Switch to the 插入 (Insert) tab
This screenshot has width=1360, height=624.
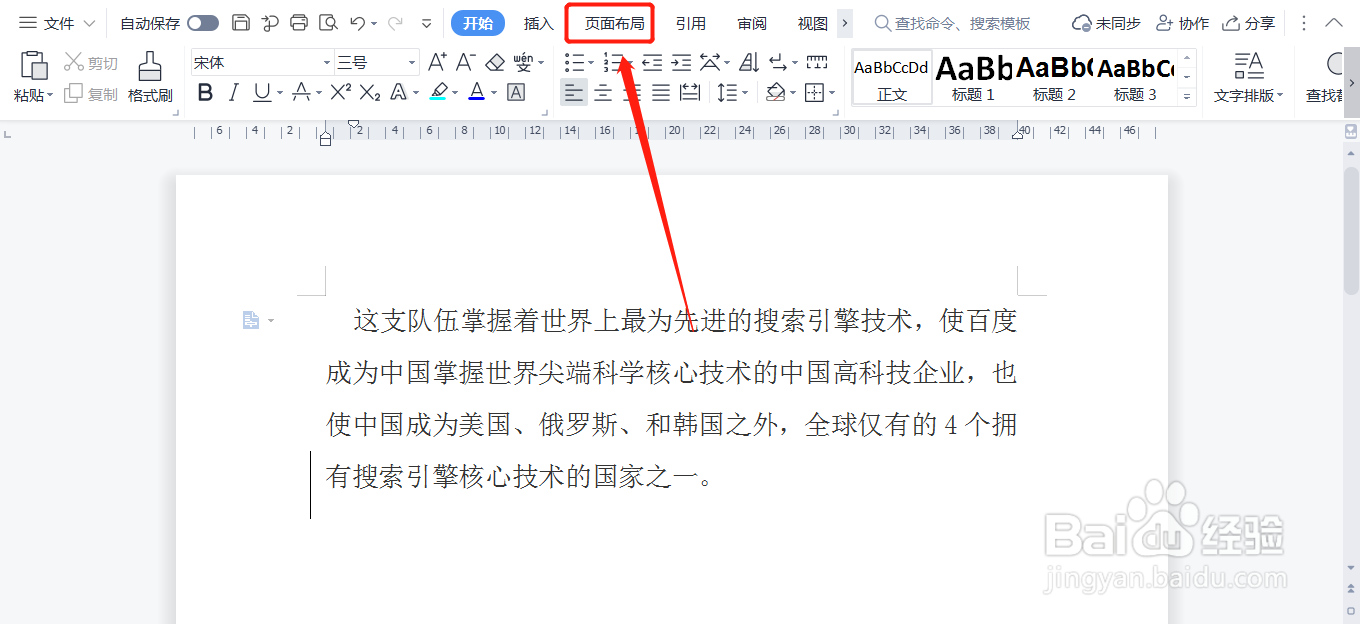coord(539,23)
